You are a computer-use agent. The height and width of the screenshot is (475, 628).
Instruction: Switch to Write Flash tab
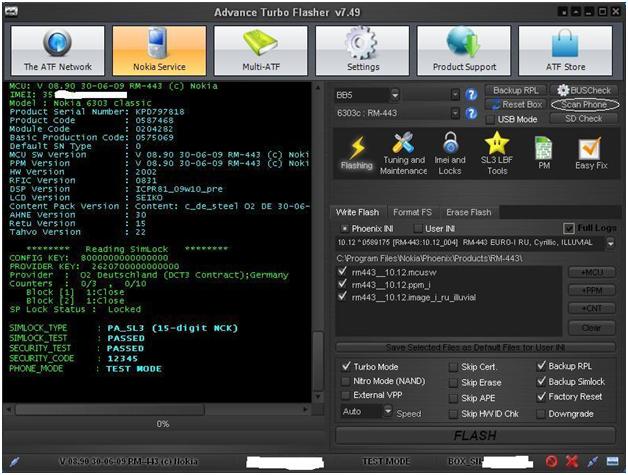point(357,212)
